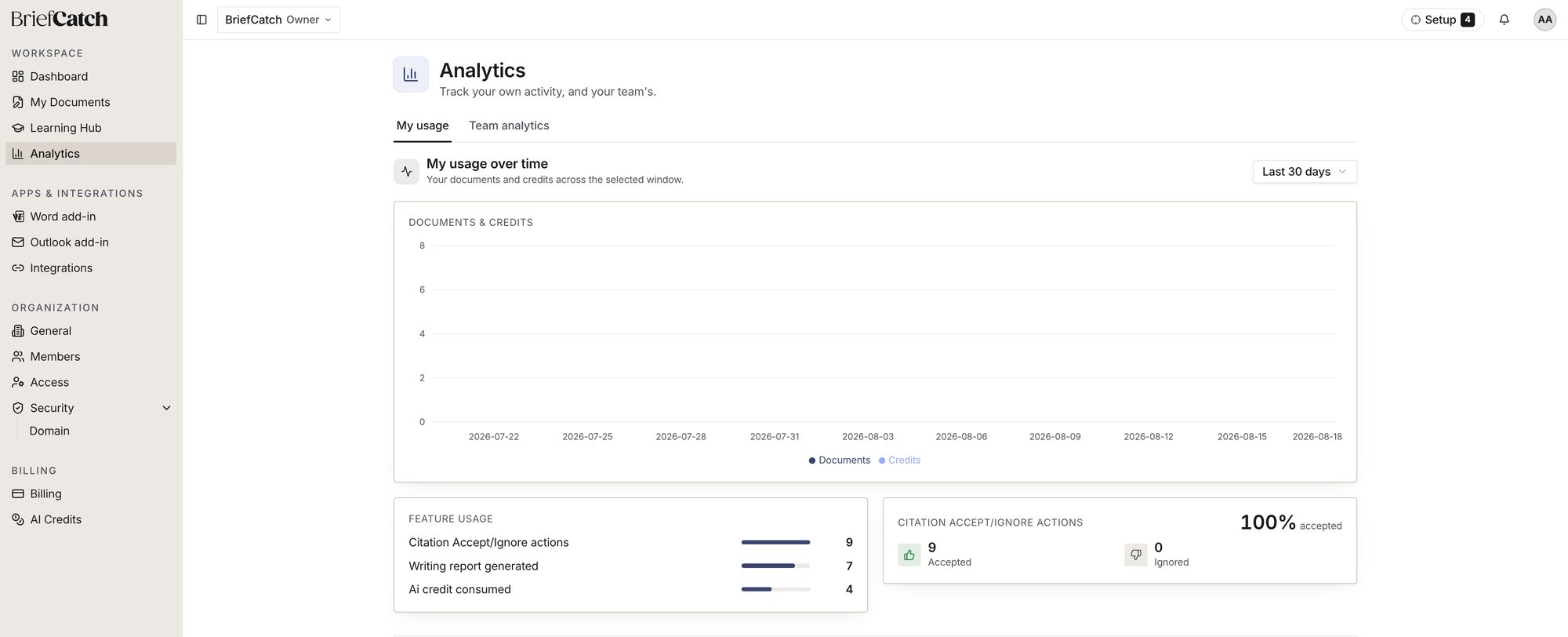The image size is (1568, 637).
Task: Go to the Billing page
Action: click(91, 493)
